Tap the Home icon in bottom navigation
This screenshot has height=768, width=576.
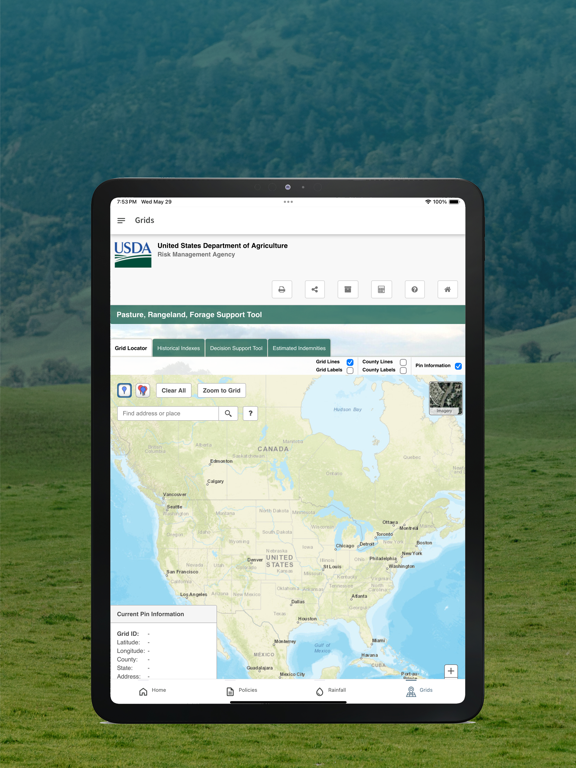[x=143, y=692]
